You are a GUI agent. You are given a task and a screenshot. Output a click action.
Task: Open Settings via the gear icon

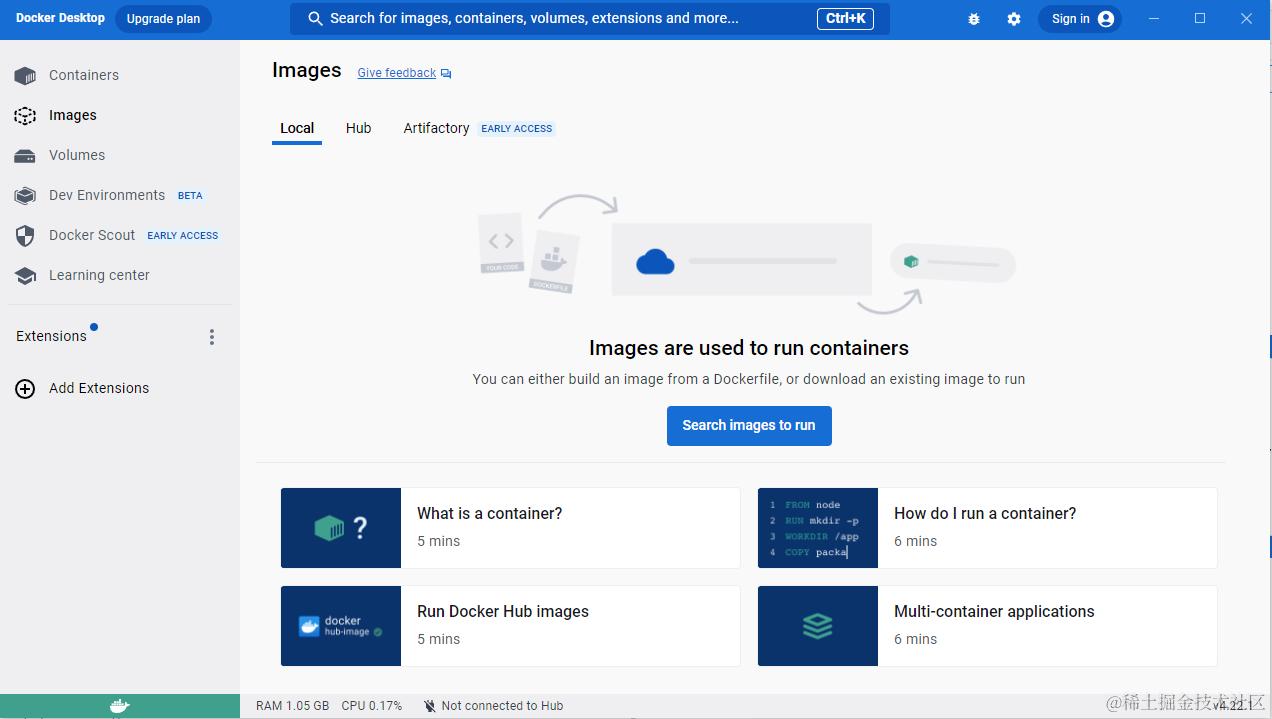point(1014,19)
